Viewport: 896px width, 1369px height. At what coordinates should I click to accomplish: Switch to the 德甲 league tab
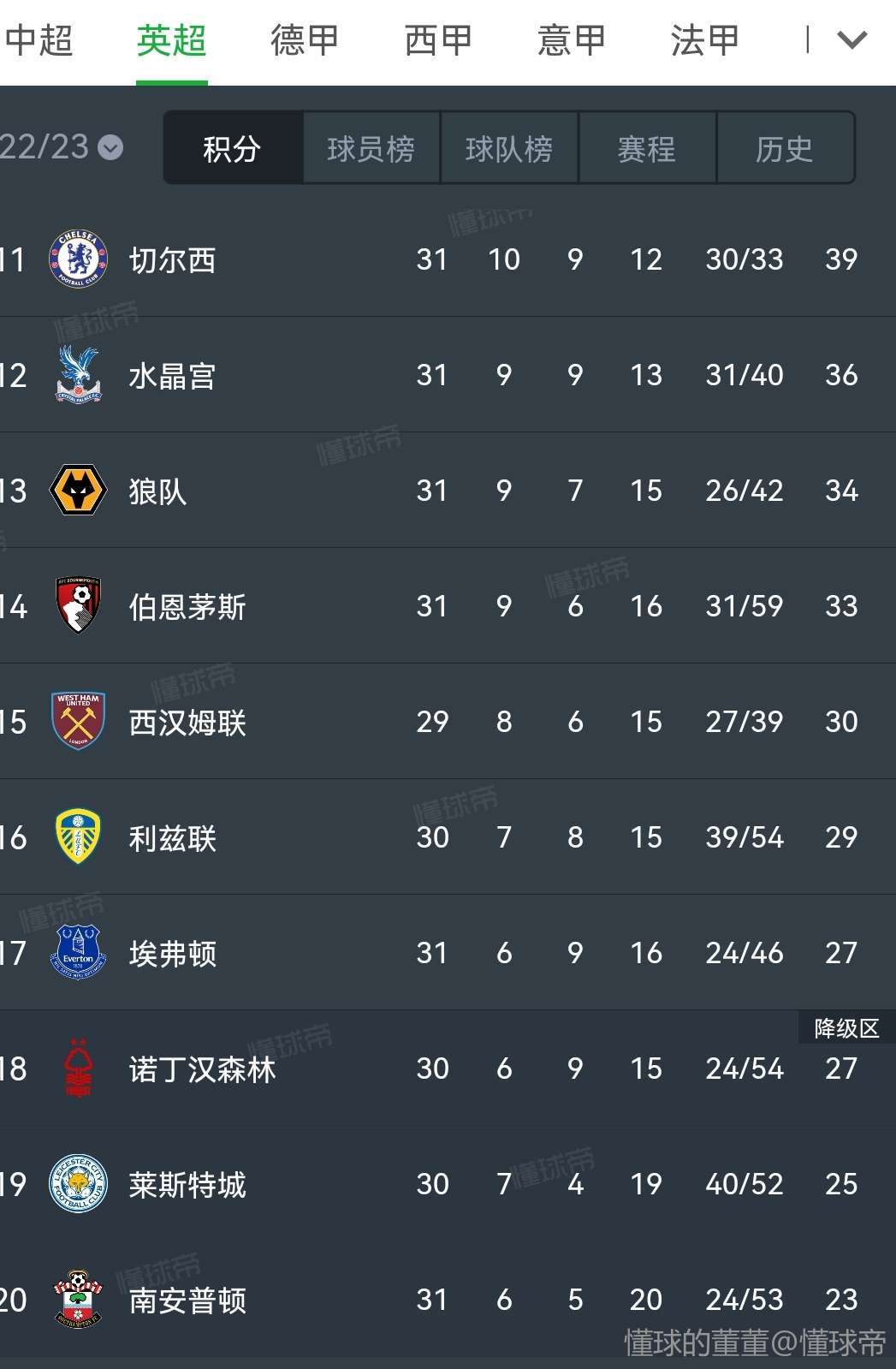[x=305, y=40]
